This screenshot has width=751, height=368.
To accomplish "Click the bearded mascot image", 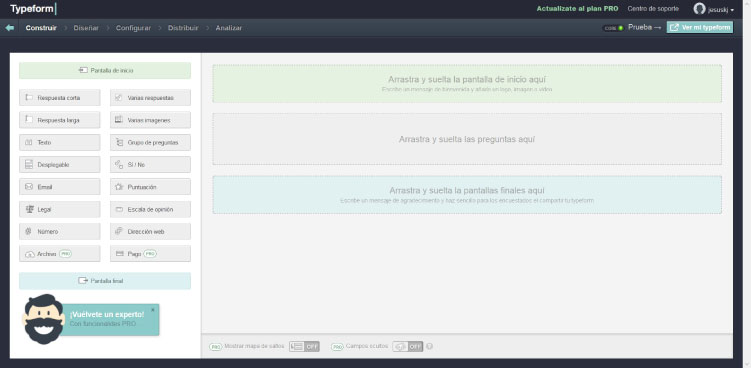I will click(43, 319).
